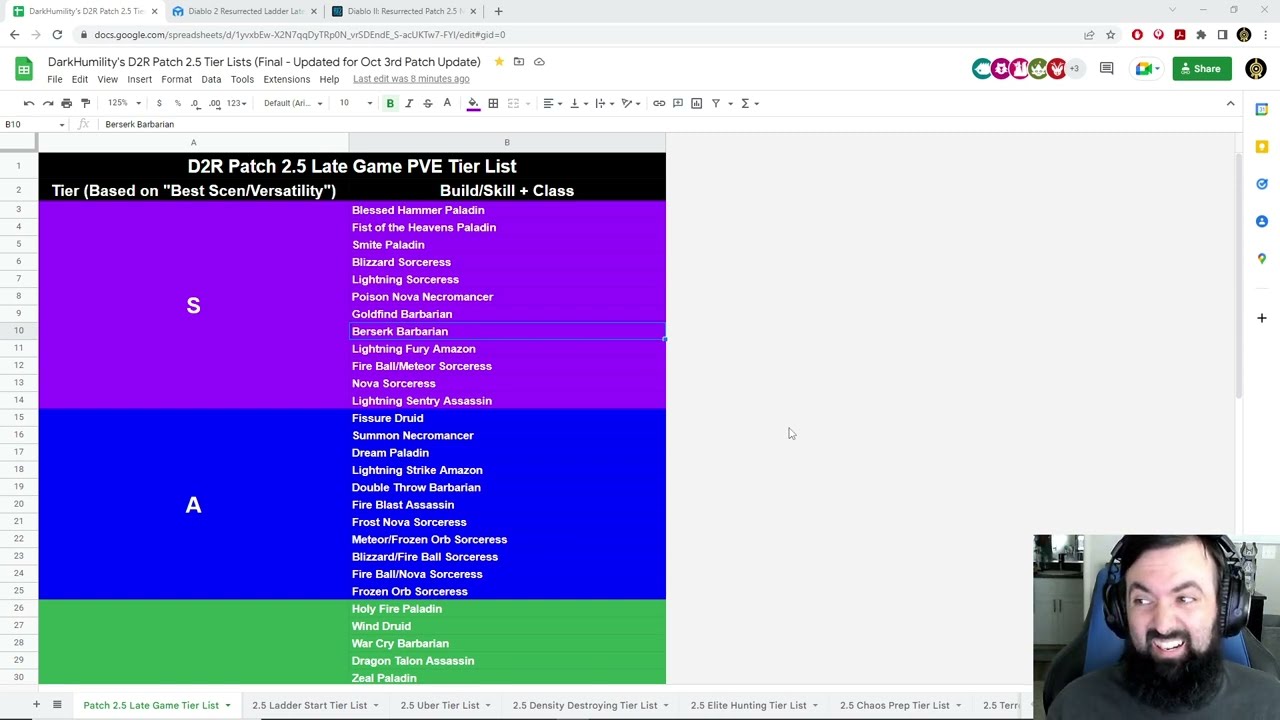The image size is (1280, 720).
Task: Print the spreadsheet
Action: coord(67,103)
